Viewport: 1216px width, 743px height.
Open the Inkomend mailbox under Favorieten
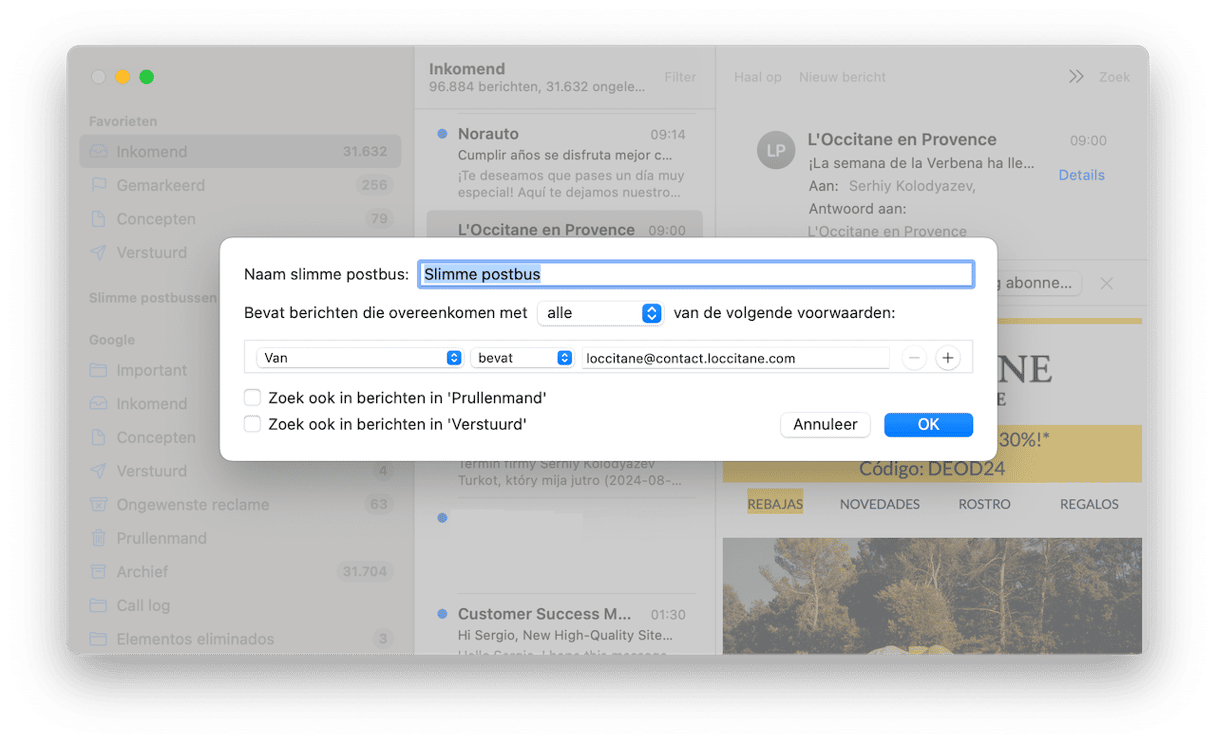[x=240, y=152]
